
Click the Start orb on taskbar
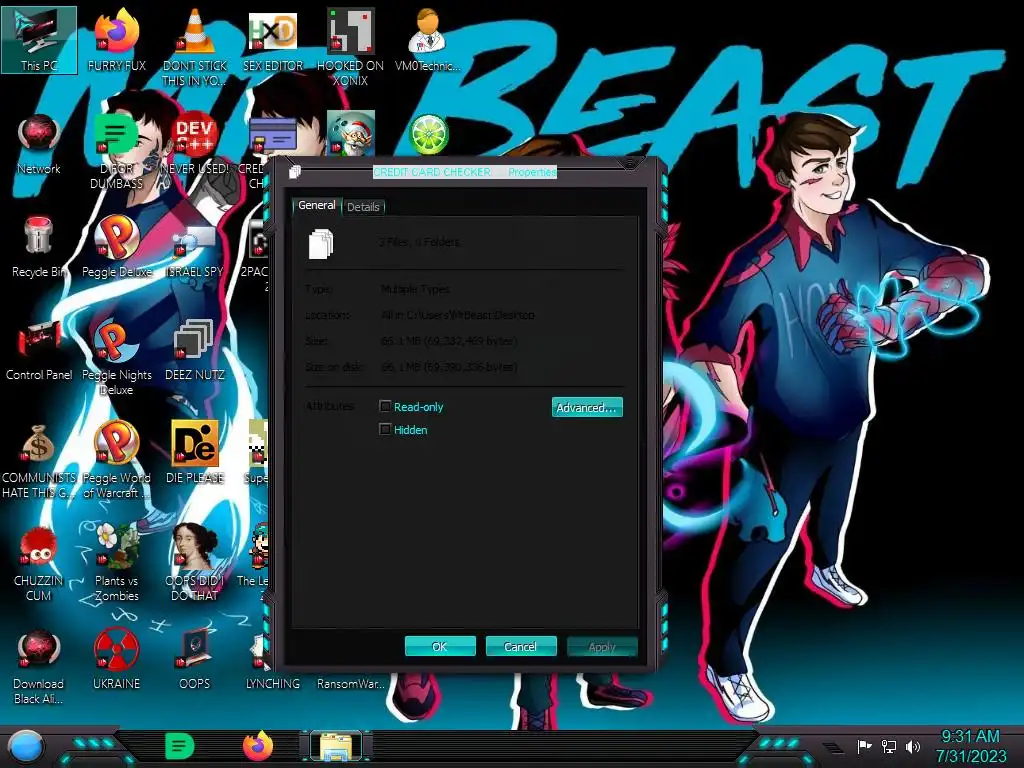(26, 747)
